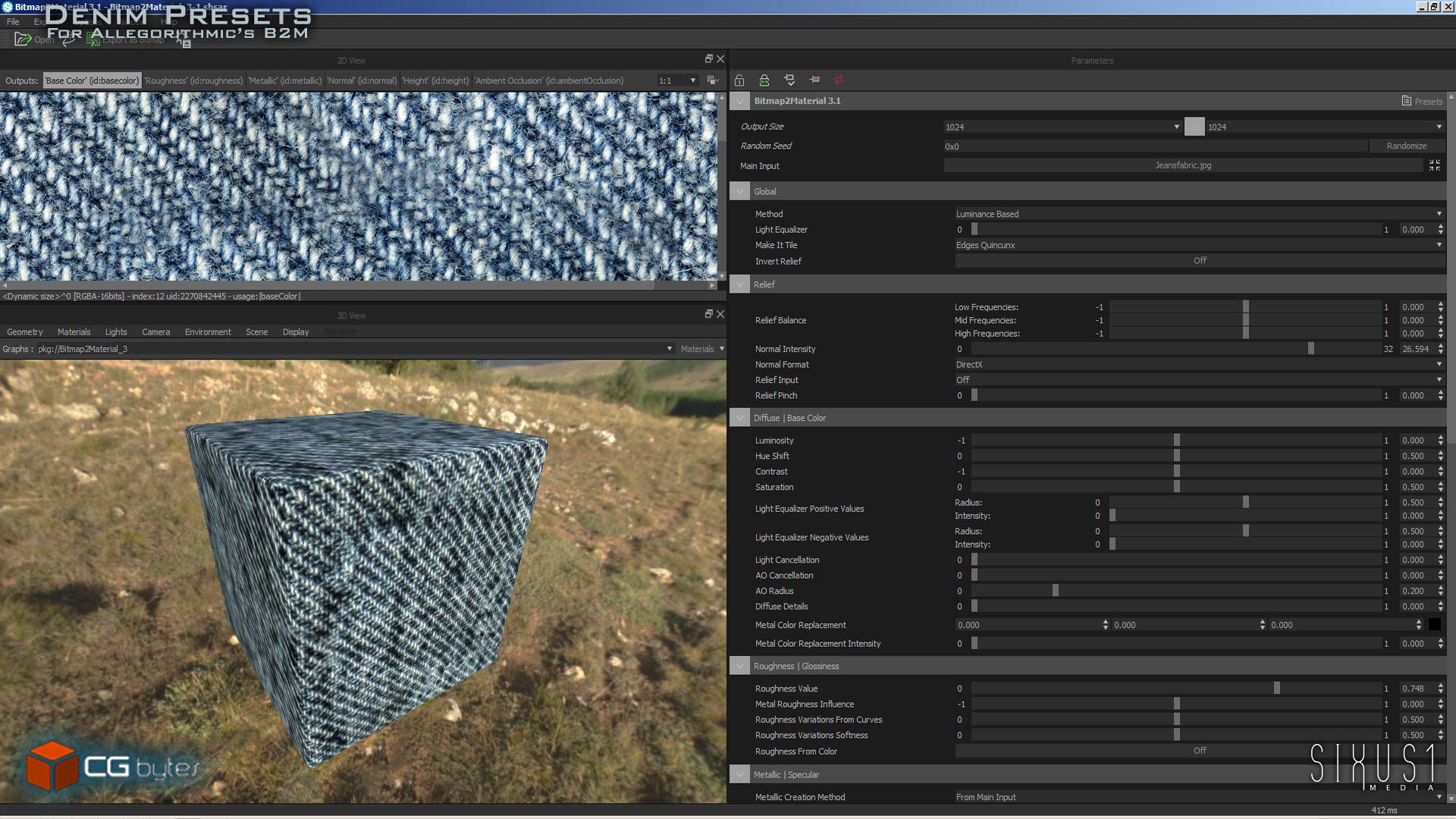Click the red pin icon in Parameters toolbar
The width and height of the screenshot is (1456, 819).
(x=814, y=80)
